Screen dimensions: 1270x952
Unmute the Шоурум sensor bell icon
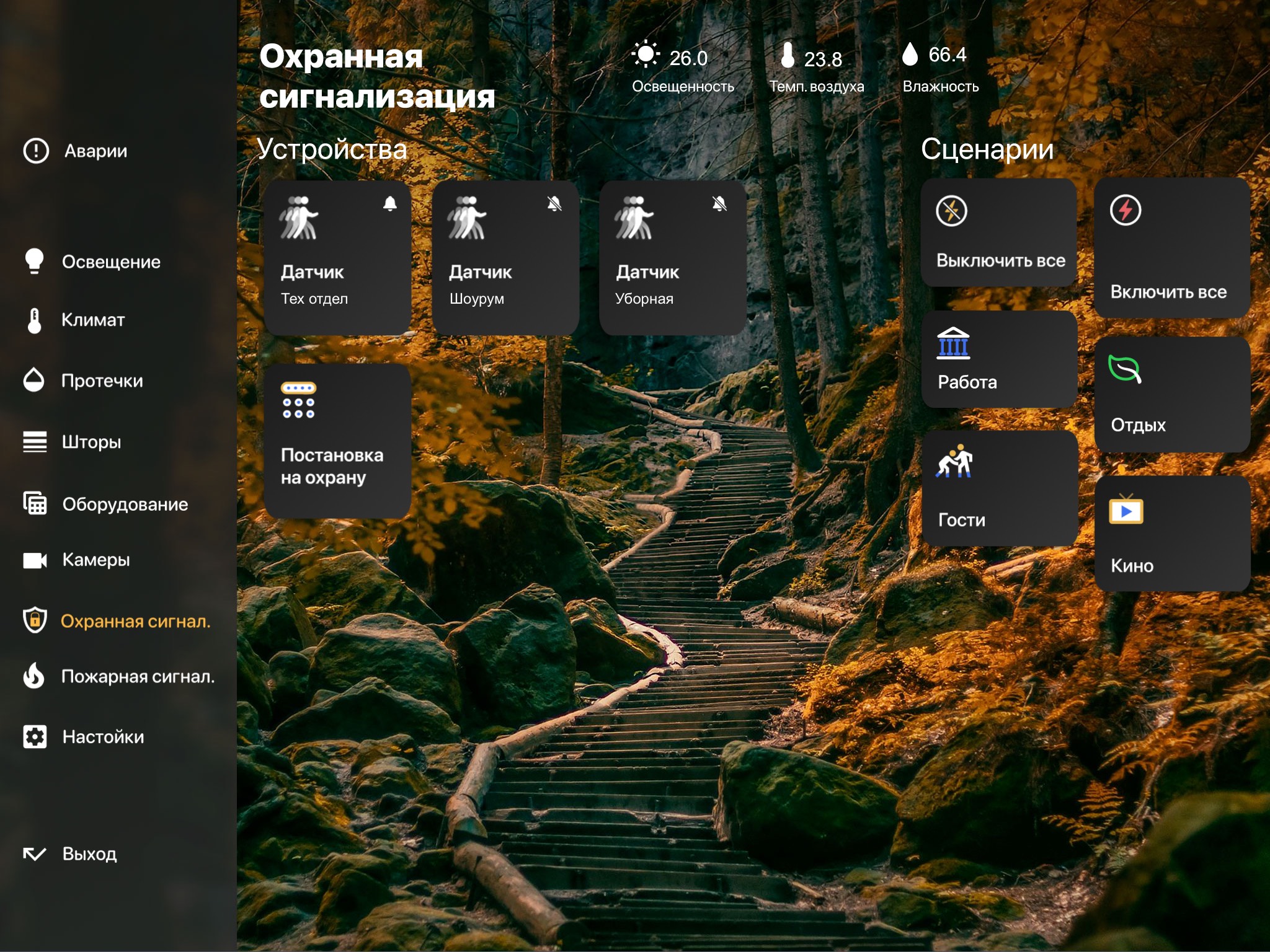pos(554,203)
